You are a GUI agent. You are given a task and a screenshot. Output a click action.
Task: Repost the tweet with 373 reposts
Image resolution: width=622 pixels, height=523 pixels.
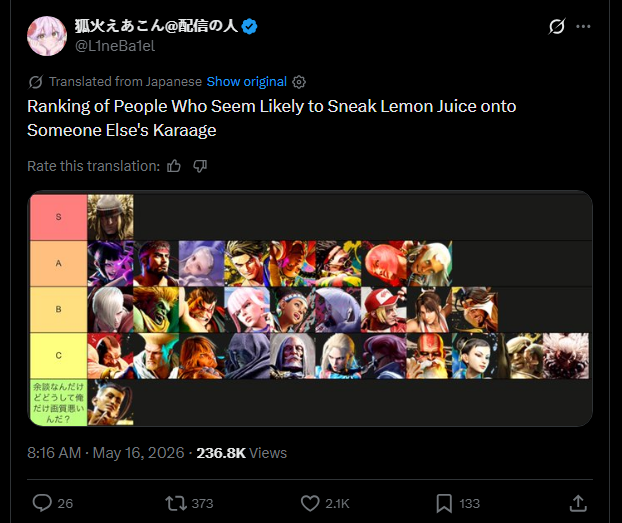pyautogui.click(x=176, y=503)
